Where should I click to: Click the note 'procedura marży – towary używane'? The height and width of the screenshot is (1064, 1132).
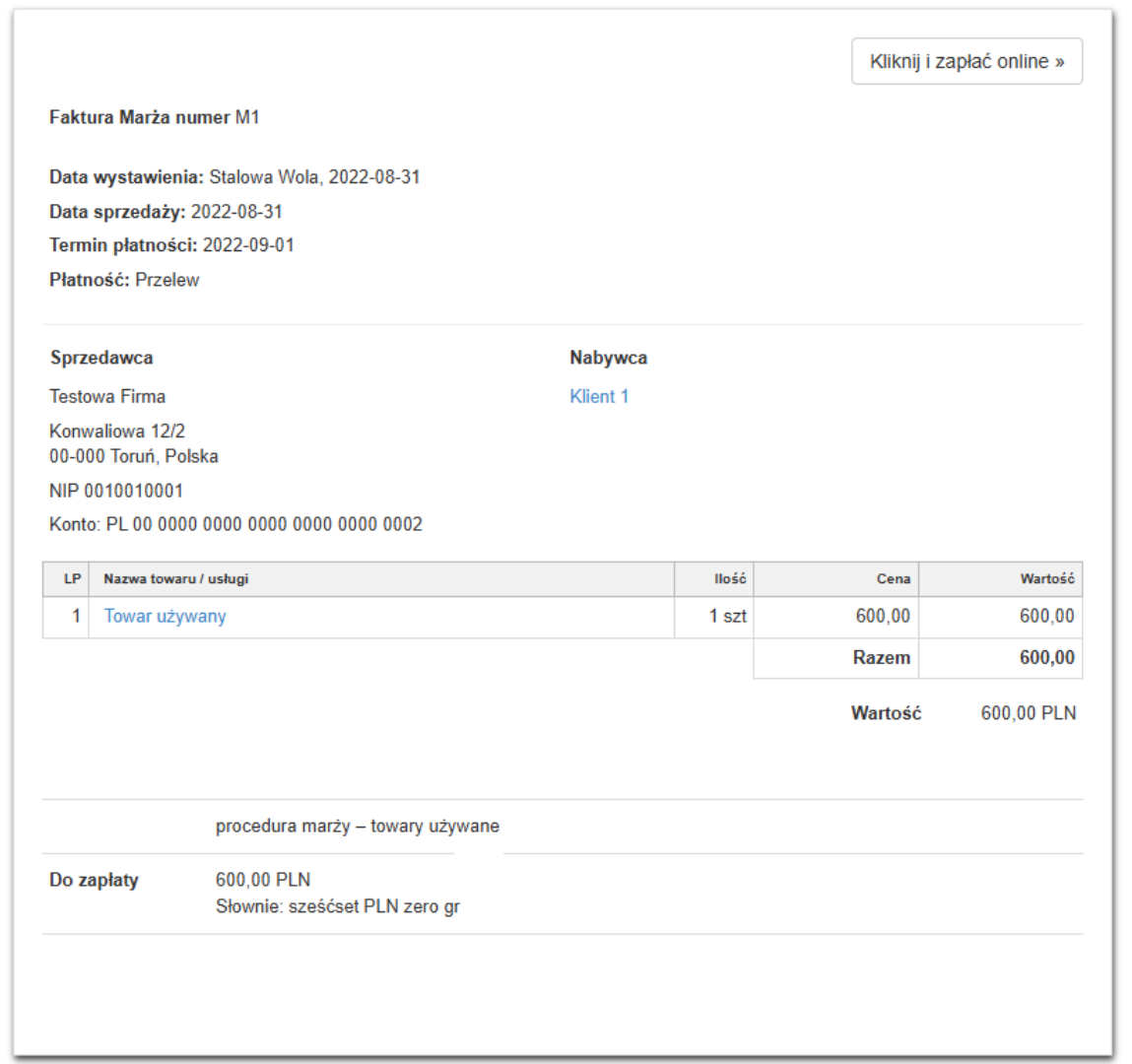pyautogui.click(x=358, y=826)
